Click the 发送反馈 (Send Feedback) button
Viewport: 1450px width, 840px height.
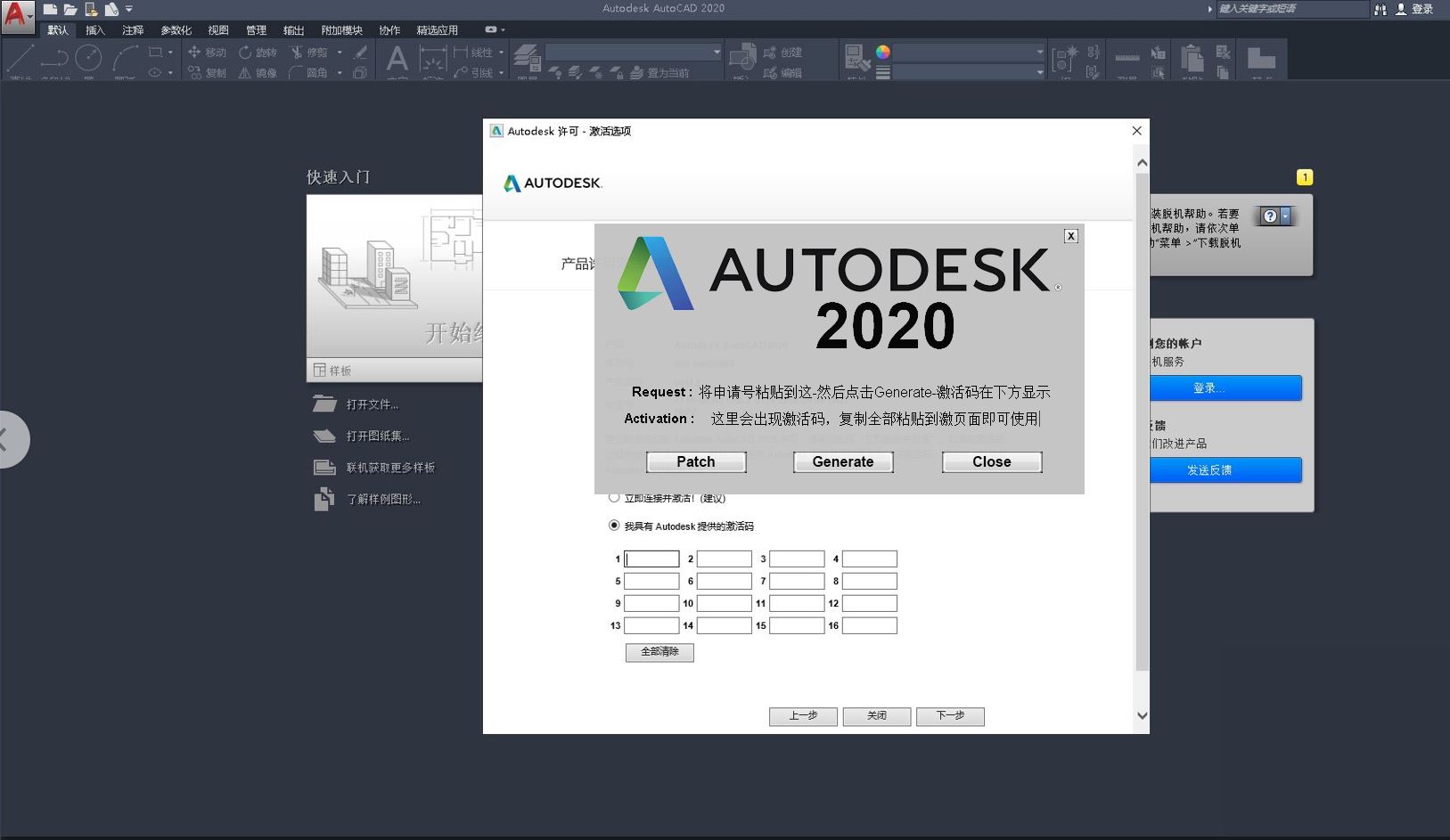click(x=1225, y=470)
